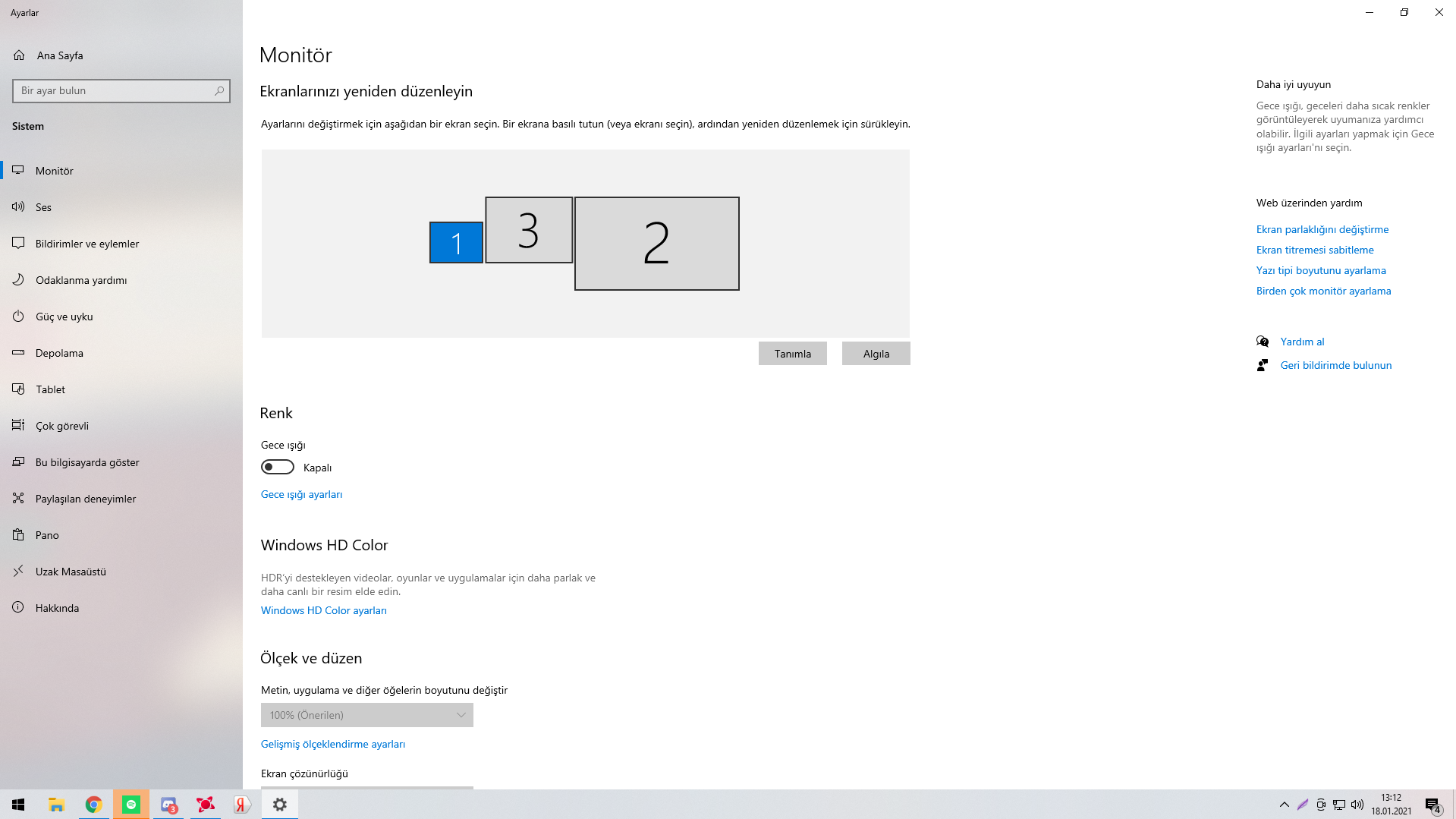Go to the Tablet settings page

click(x=121, y=389)
